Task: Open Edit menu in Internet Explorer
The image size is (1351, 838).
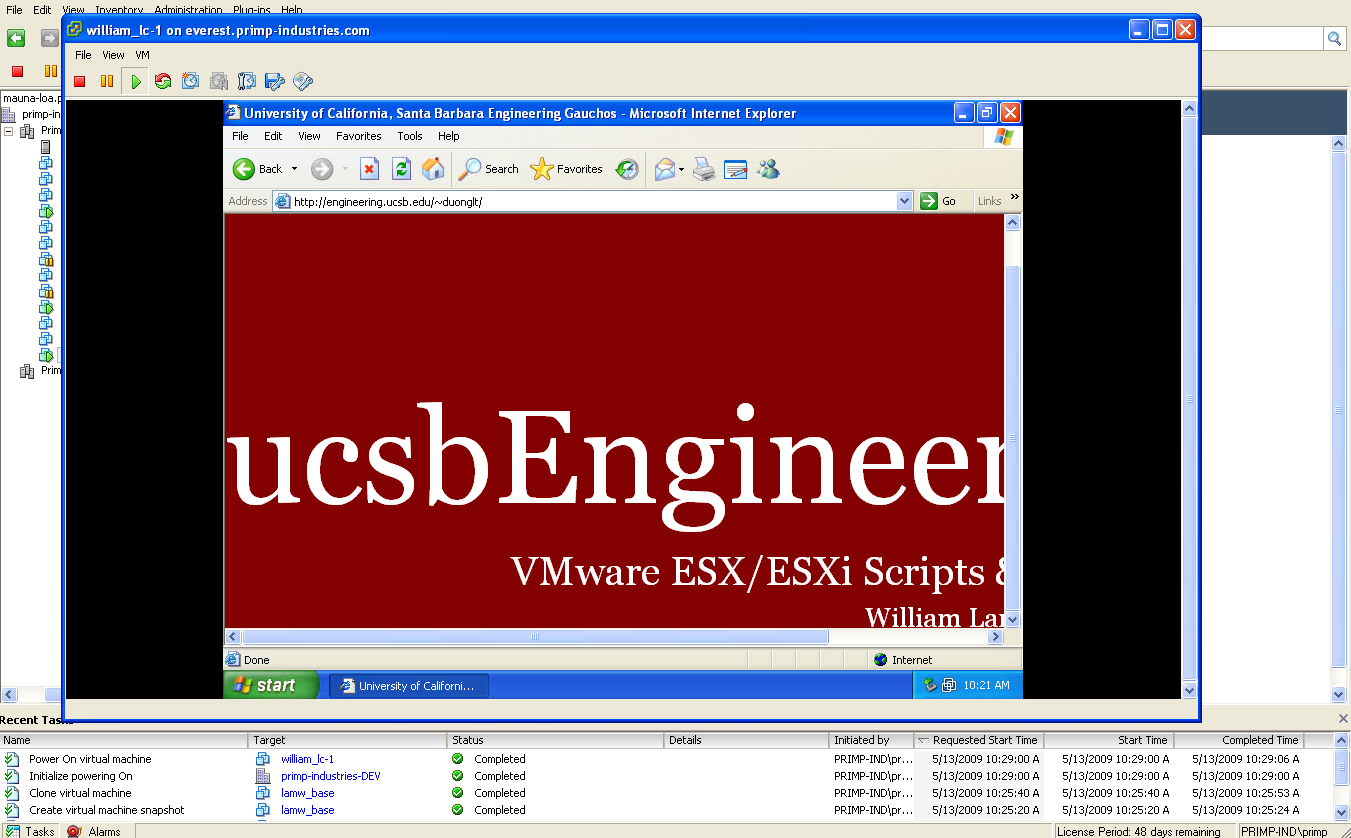Action: 273,136
